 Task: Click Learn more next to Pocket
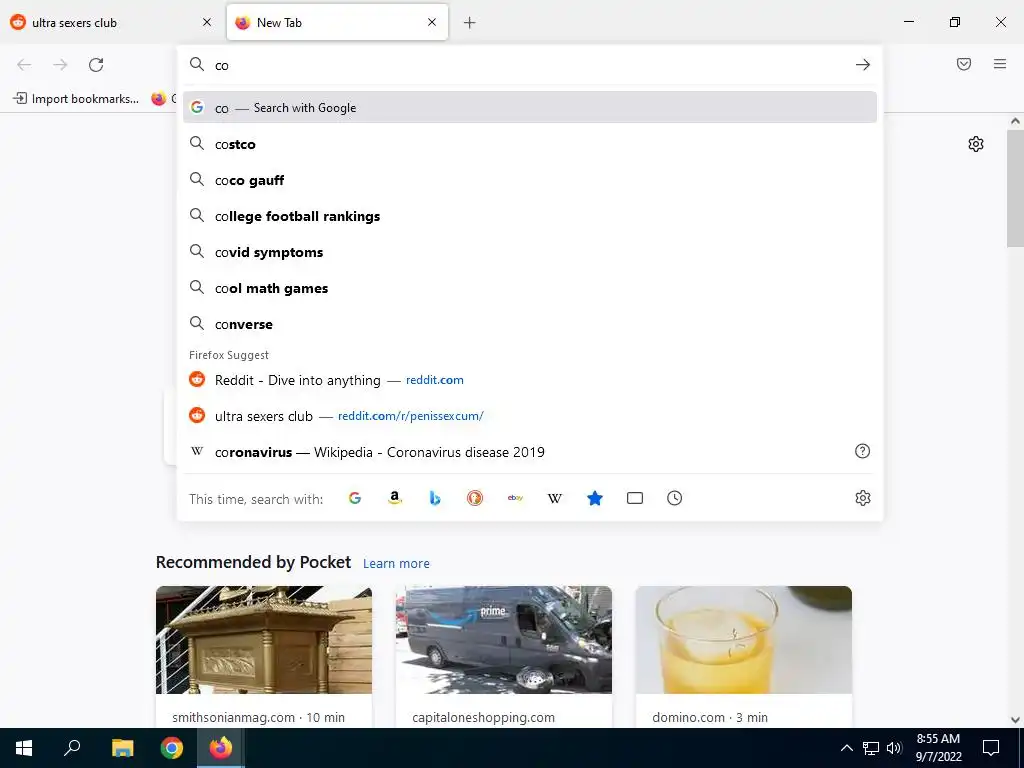pos(396,563)
